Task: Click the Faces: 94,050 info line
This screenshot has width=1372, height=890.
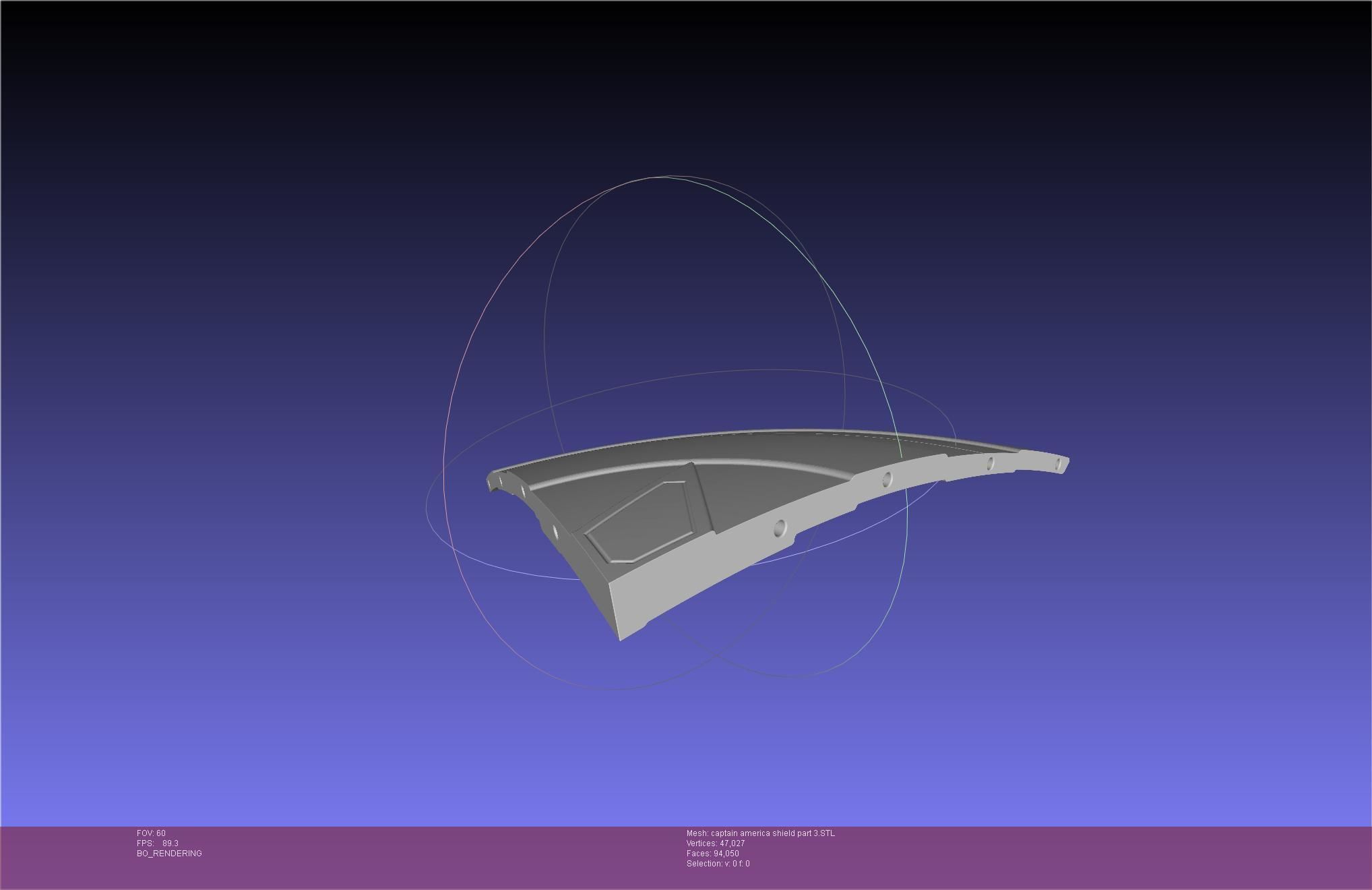Action: coord(713,854)
